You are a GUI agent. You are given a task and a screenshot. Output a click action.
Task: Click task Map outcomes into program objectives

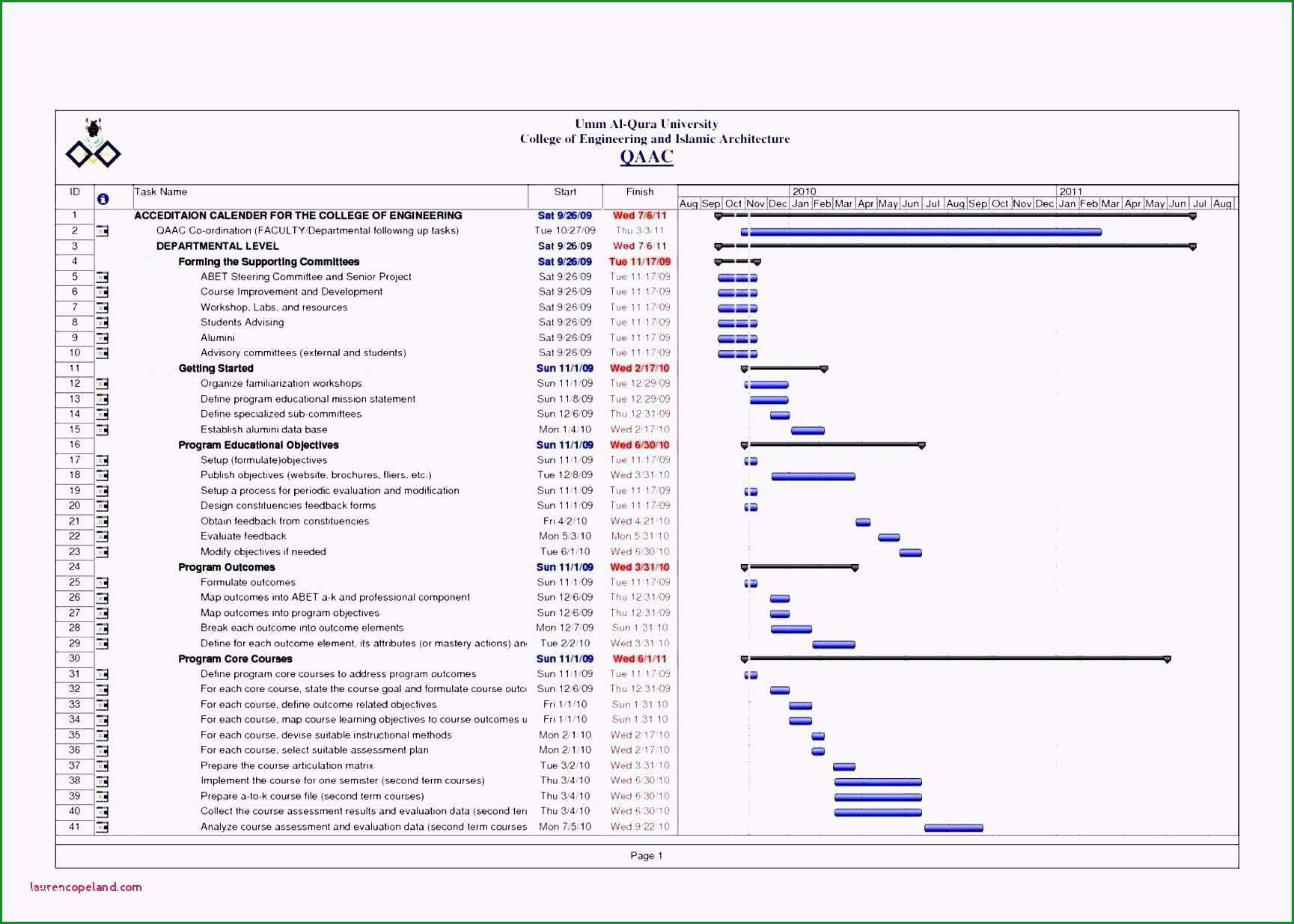pyautogui.click(x=290, y=613)
